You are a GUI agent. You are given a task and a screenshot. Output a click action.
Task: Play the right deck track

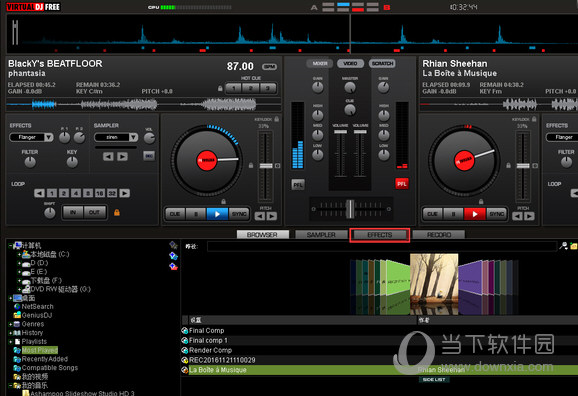coord(474,214)
